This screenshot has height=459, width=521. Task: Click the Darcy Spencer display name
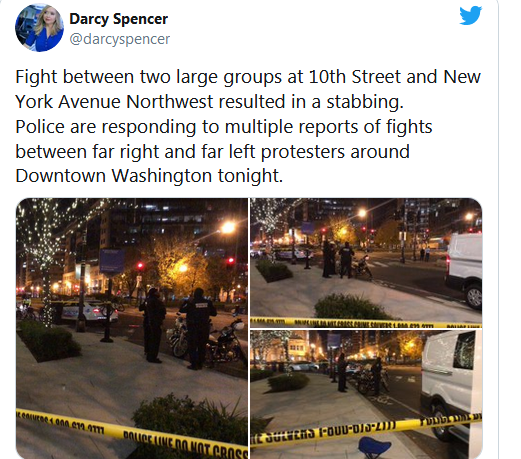point(118,19)
